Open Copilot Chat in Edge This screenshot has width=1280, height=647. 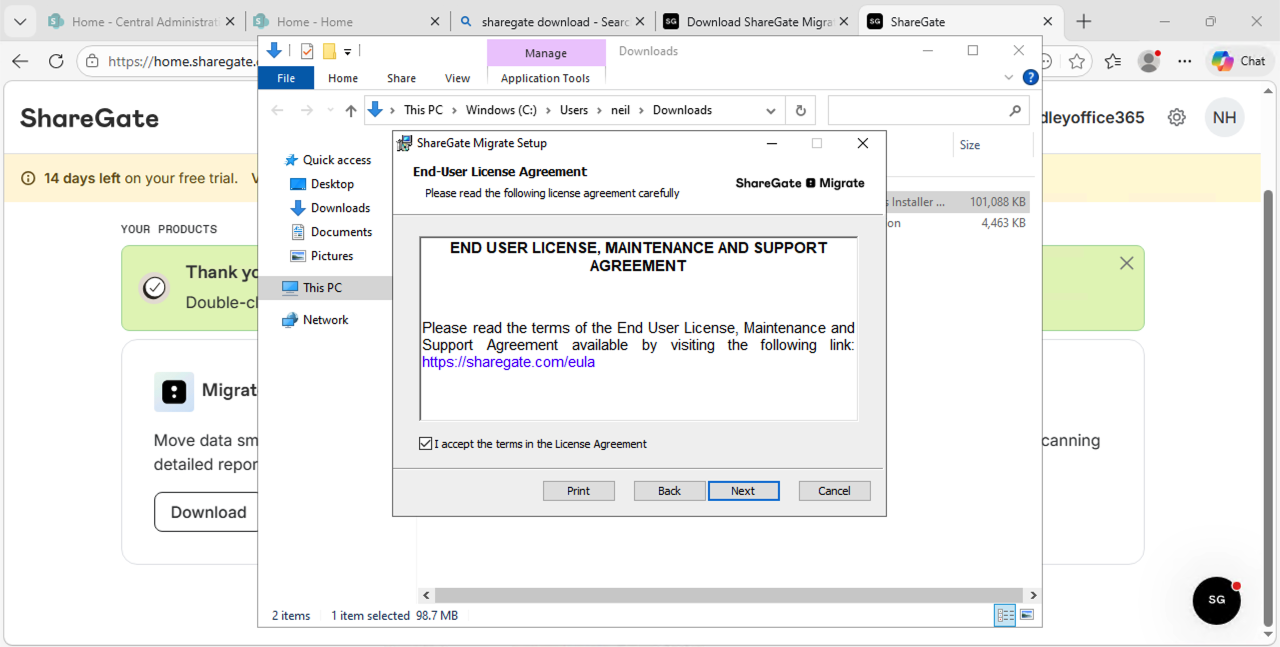(1239, 61)
